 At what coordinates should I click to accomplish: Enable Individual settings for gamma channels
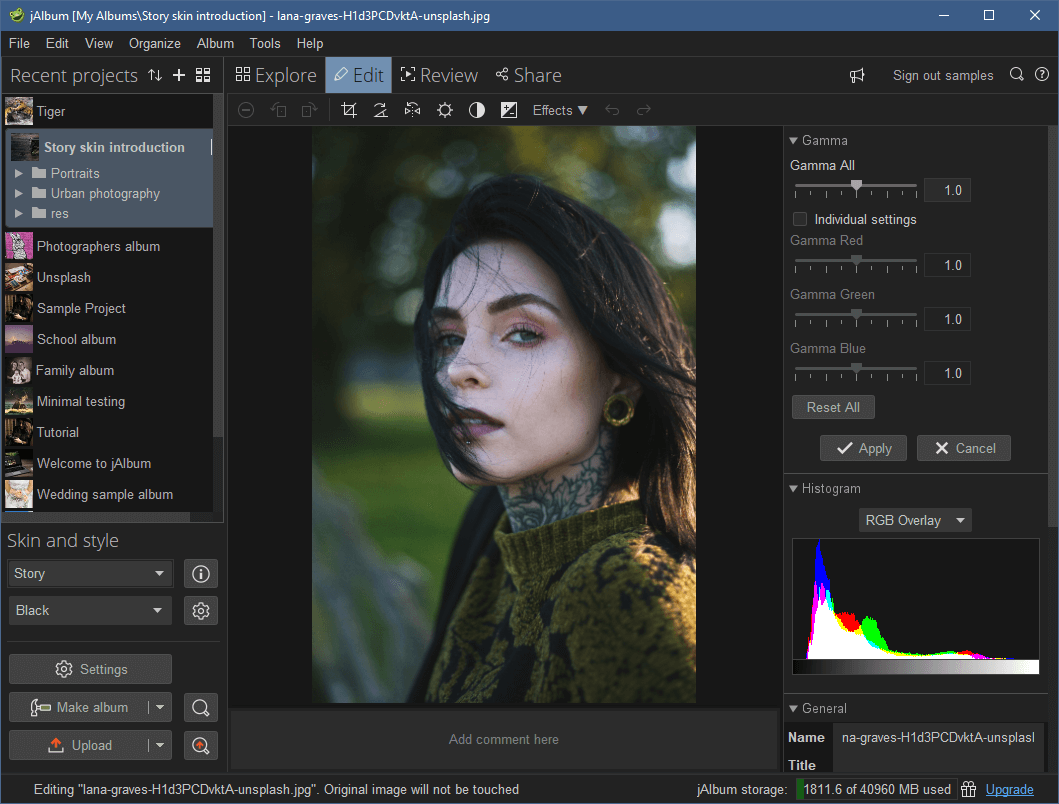point(800,219)
